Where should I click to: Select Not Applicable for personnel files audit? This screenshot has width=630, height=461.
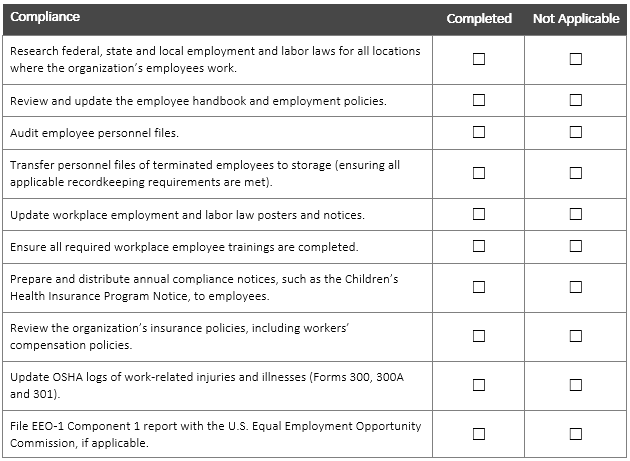tap(576, 132)
